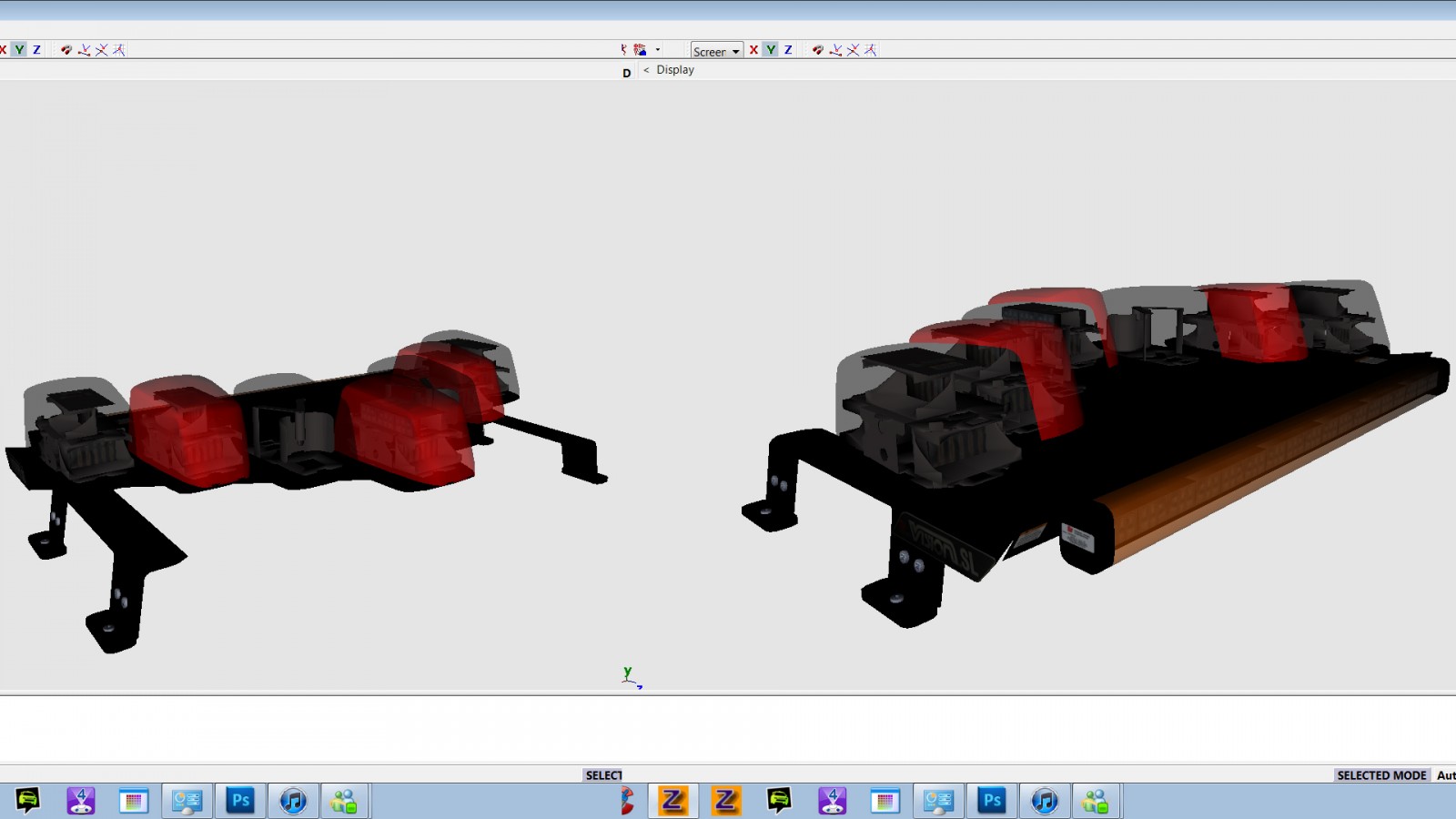Open iTunes from the right taskbar group
Screen dimensions: 1456x819
click(x=1045, y=801)
